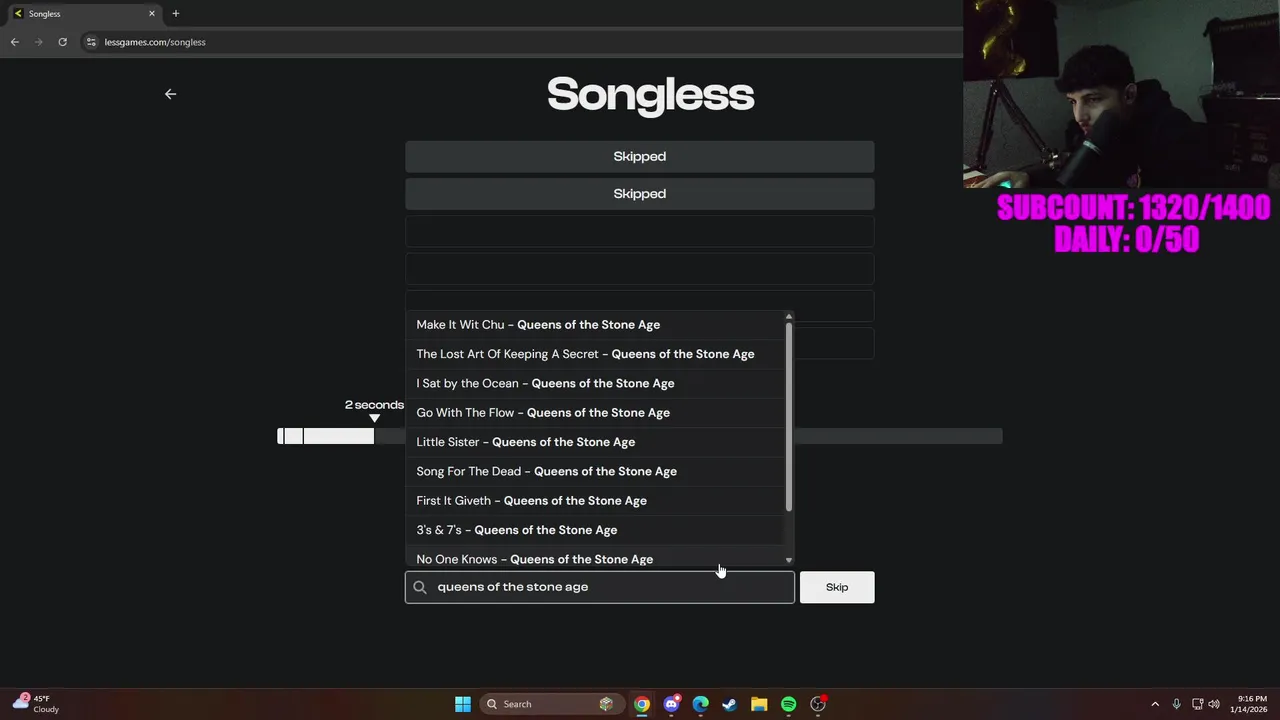Click the audio progress bar filled segment
Screen dimensions: 1280x720
[x=326, y=436]
